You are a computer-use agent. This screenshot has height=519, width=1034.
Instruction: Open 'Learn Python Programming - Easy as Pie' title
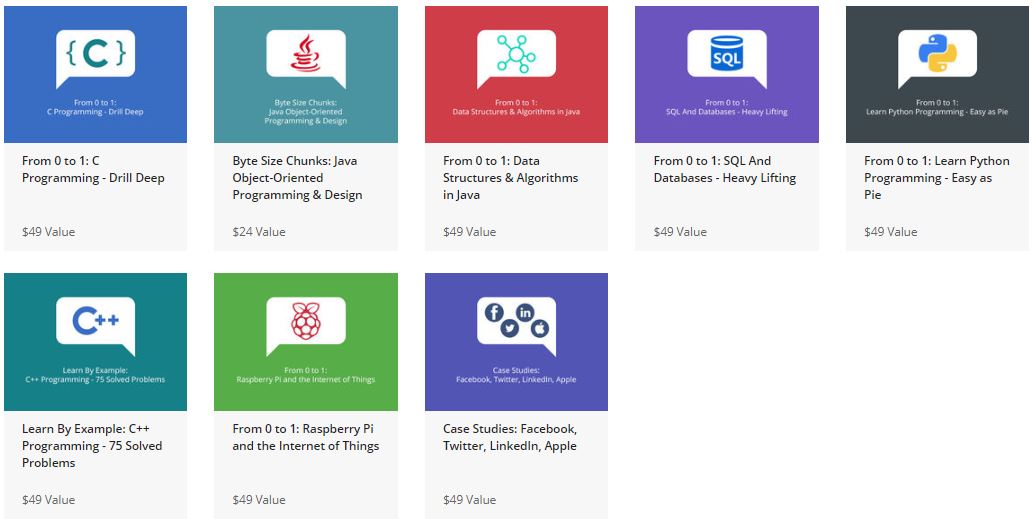click(936, 178)
